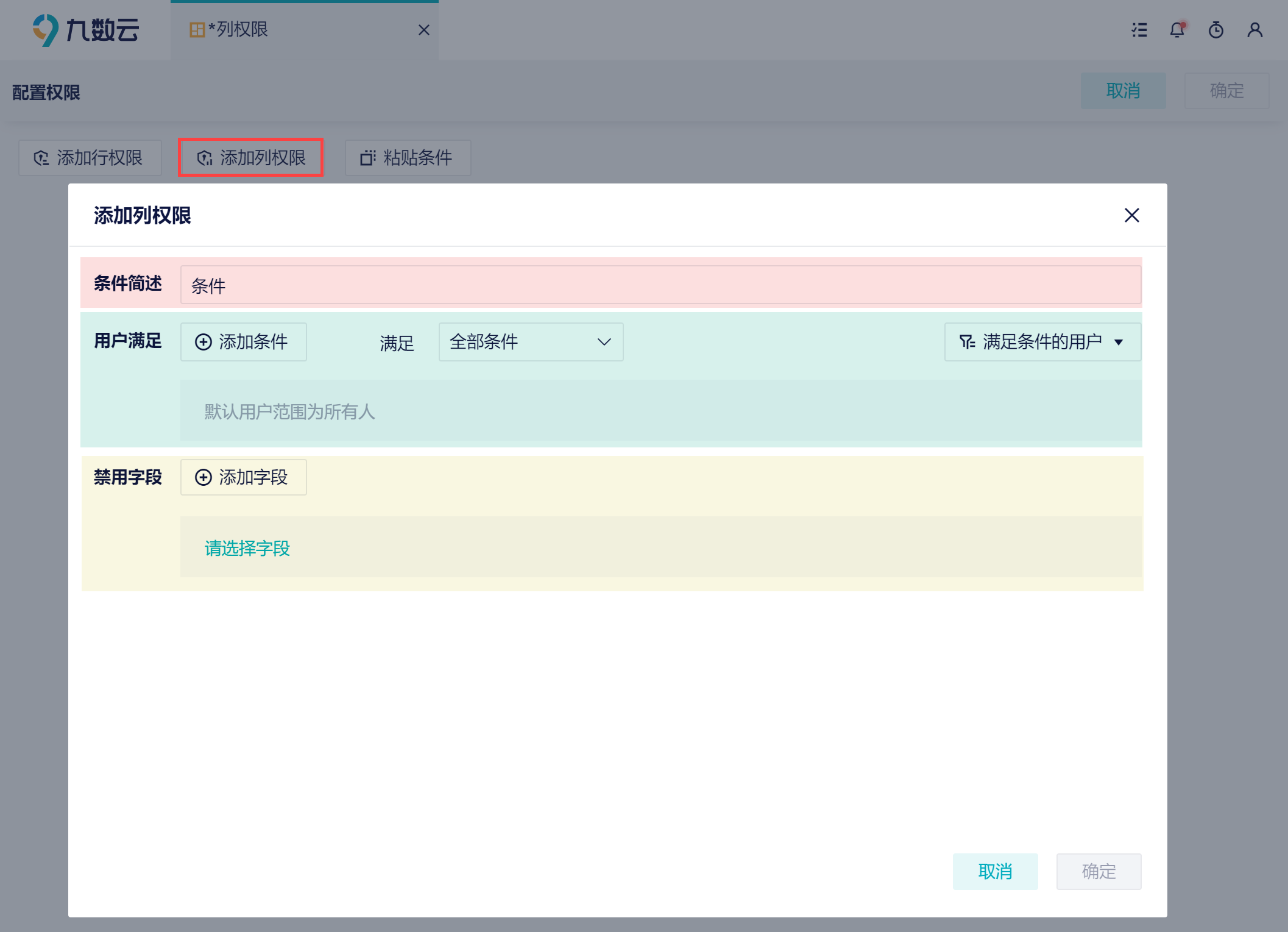The width and height of the screenshot is (1288, 932).
Task: Open the task list icon in header
Action: click(x=1139, y=30)
